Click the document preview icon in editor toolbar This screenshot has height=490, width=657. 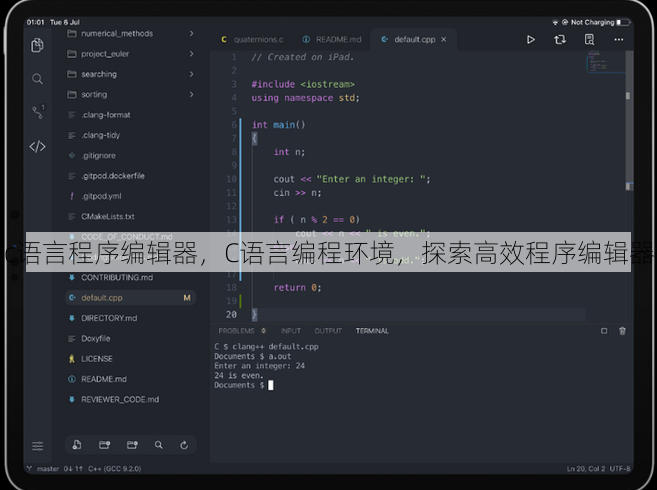589,39
